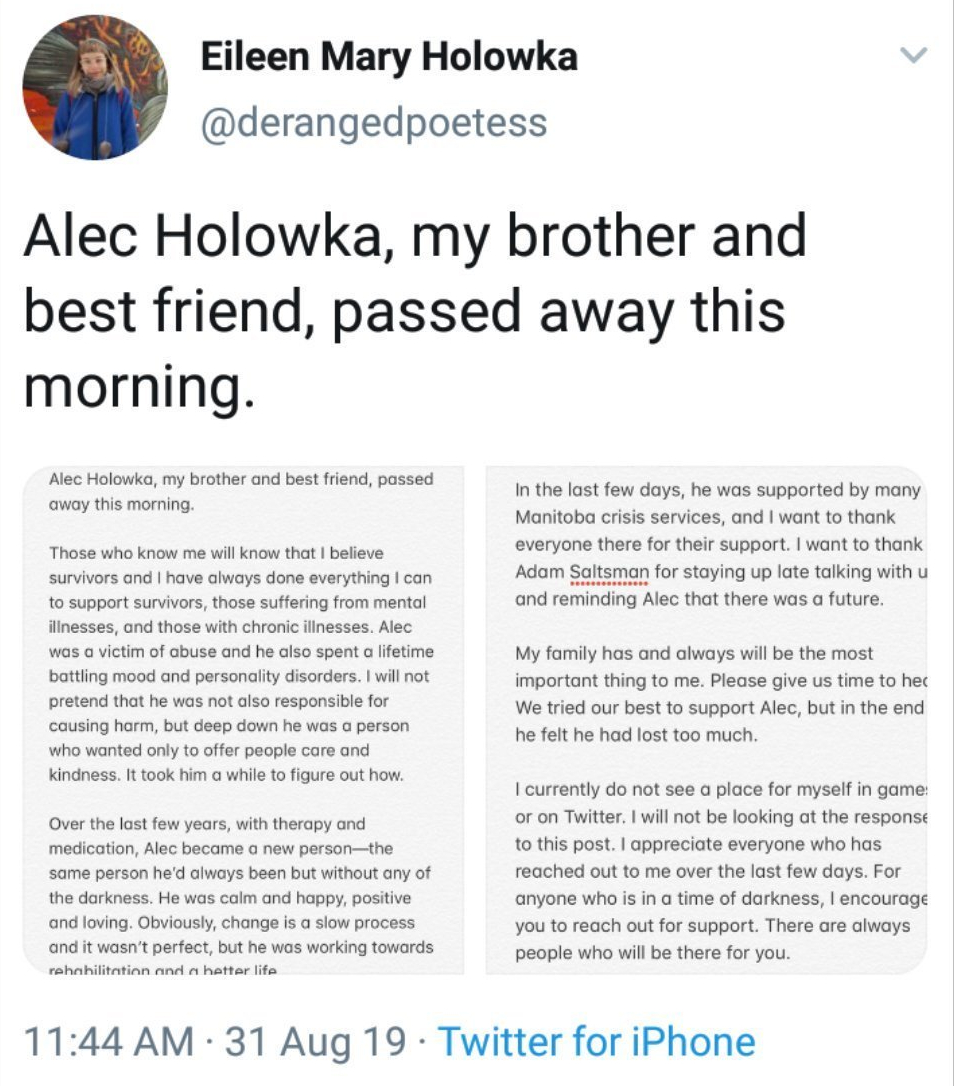Open the @derangedpoetess handle
Image resolution: width=954 pixels, height=1086 pixels.
tap(373, 123)
